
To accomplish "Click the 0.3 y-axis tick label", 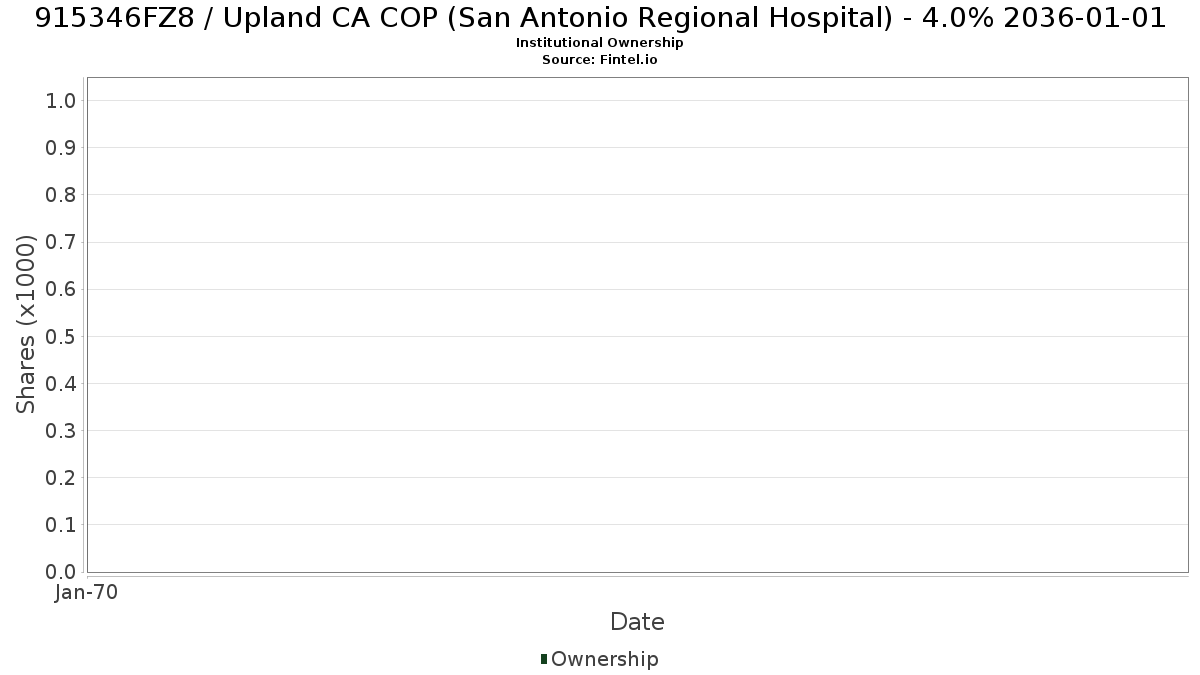I will tap(61, 430).
